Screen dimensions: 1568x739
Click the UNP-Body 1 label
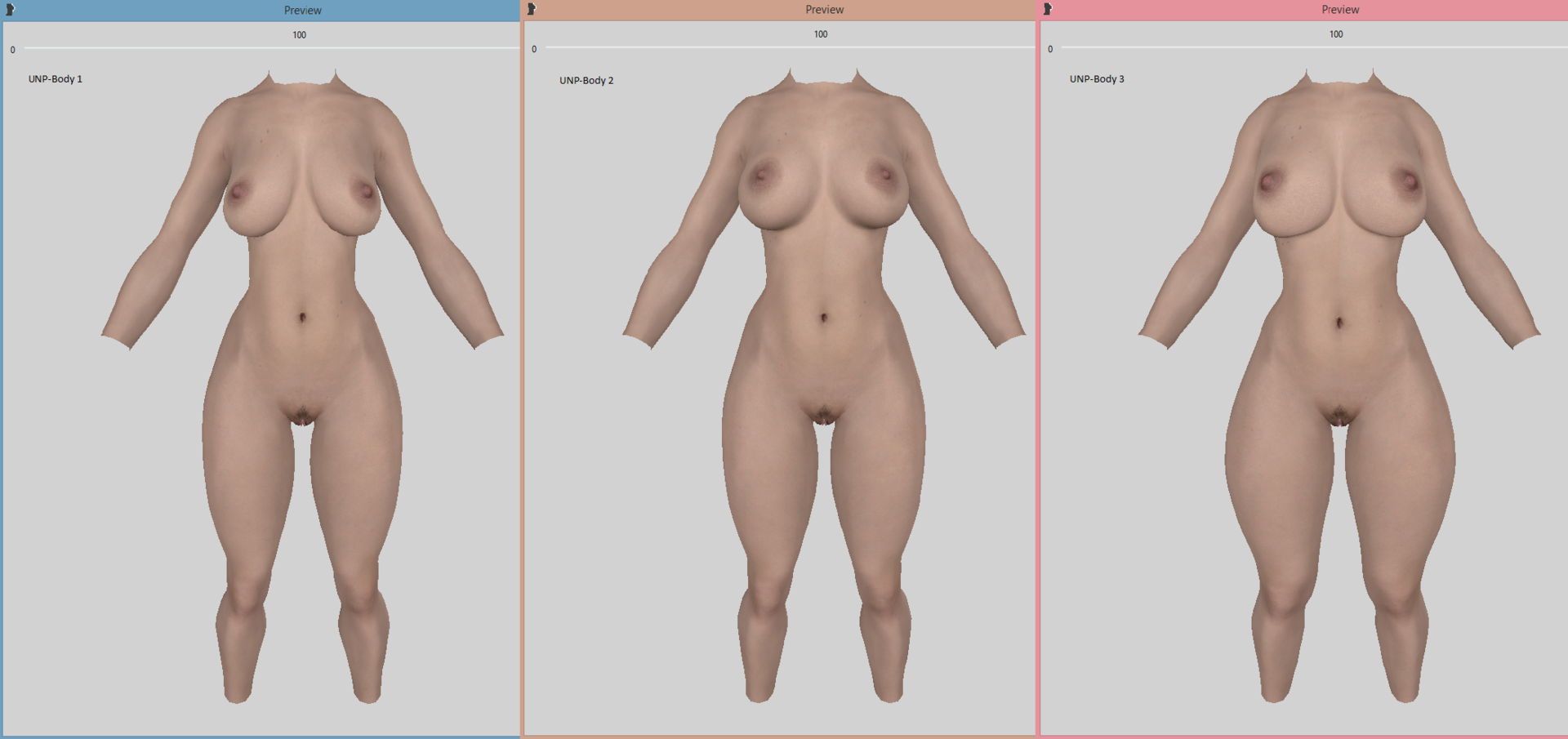[56, 79]
